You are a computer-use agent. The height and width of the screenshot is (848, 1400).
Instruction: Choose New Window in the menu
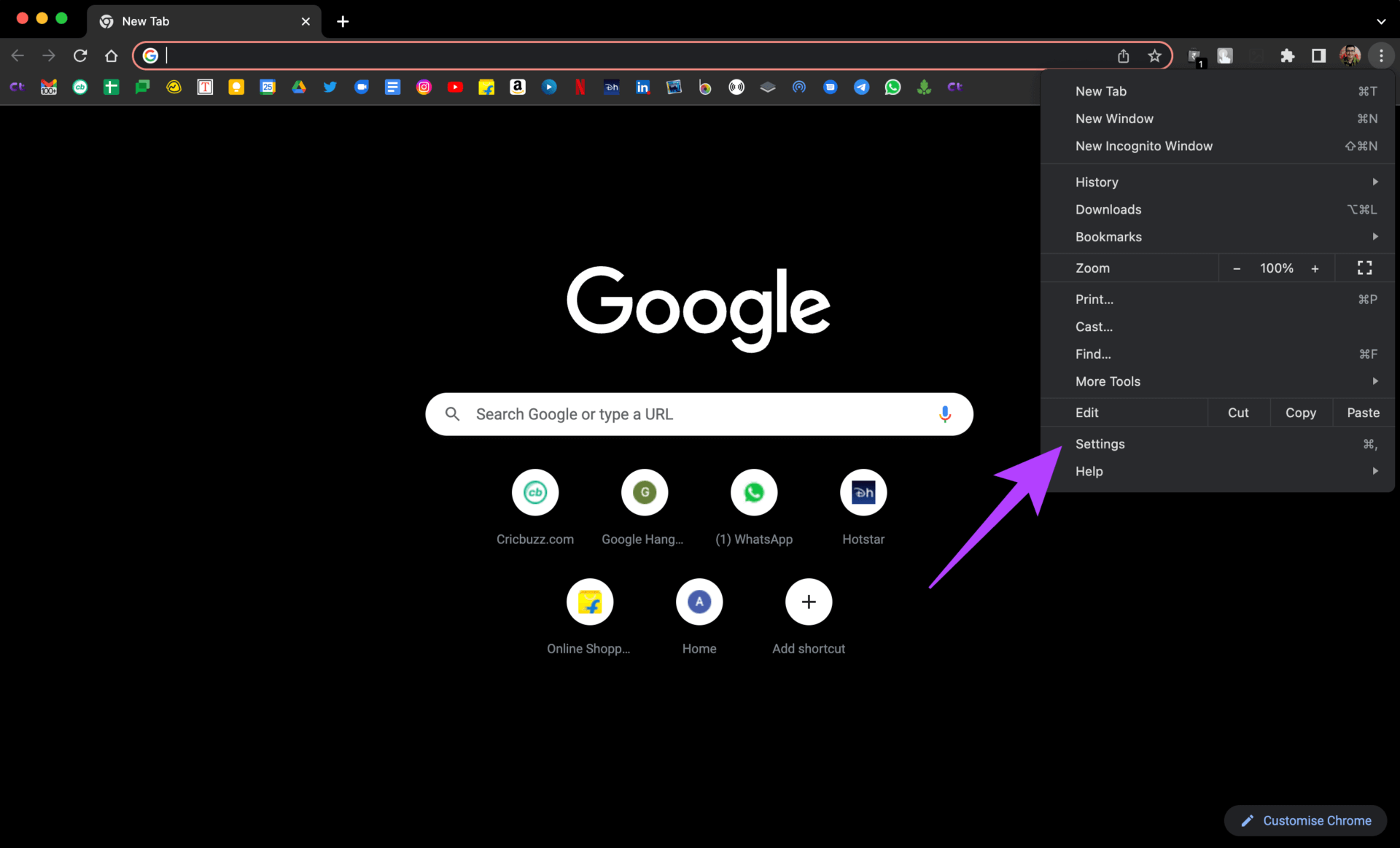(1218, 119)
